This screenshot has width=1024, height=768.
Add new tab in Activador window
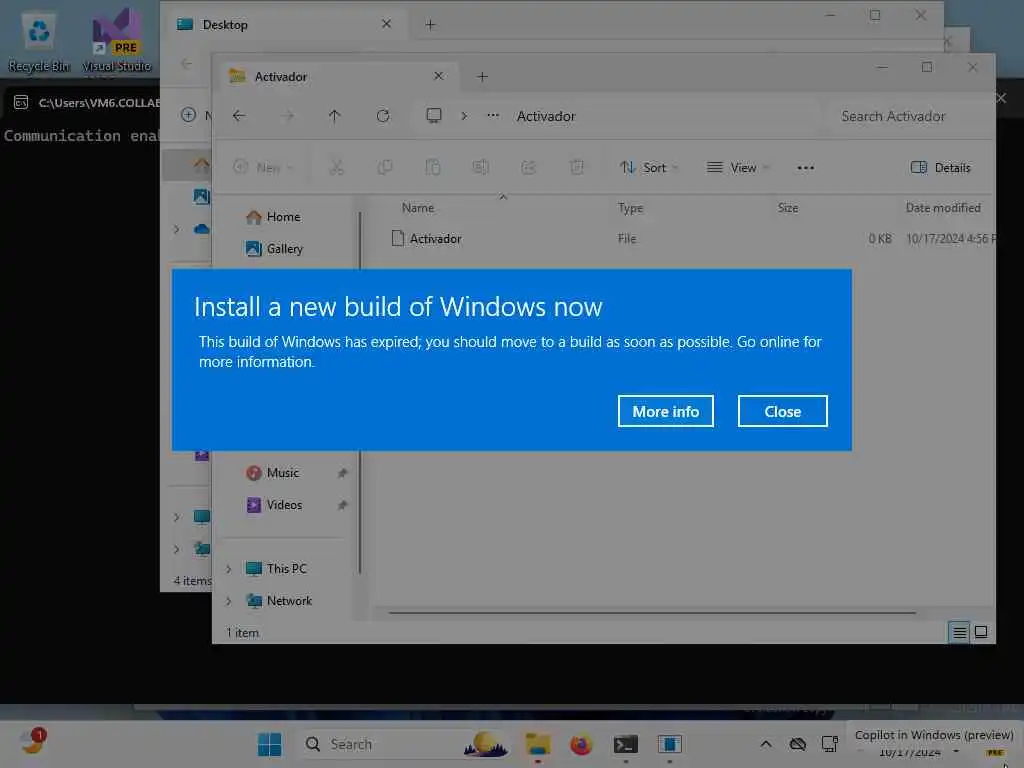[x=482, y=76]
